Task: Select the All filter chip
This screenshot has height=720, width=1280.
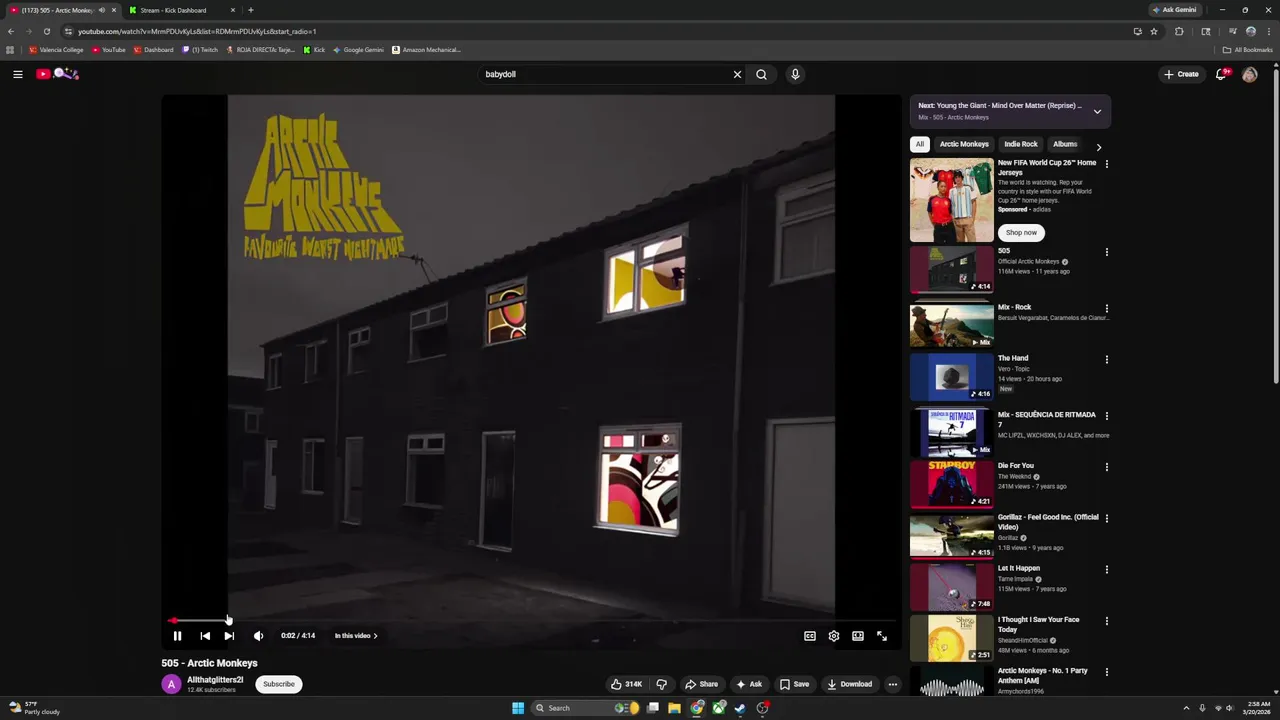Action: pyautogui.click(x=920, y=144)
